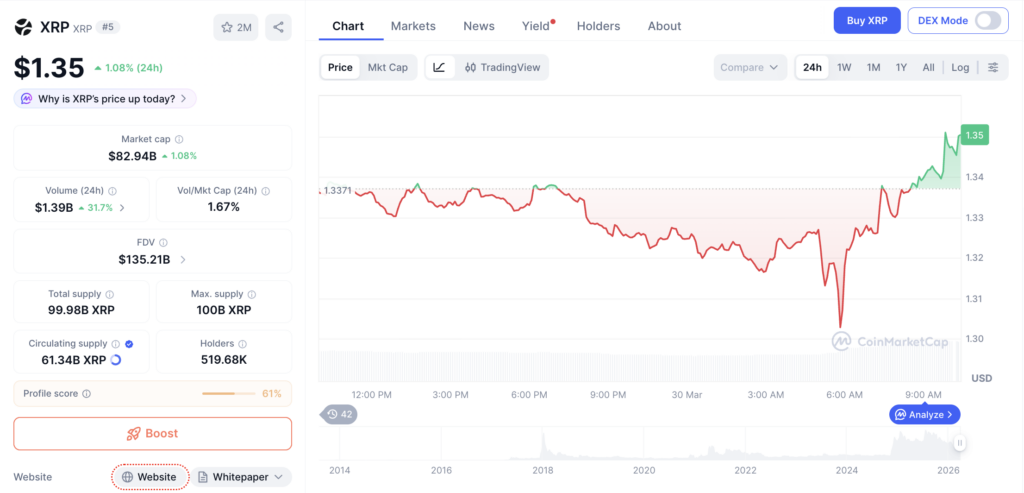Open 'Why is XRP's price up today?'
Screen dimensions: 1024x493
pos(104,99)
